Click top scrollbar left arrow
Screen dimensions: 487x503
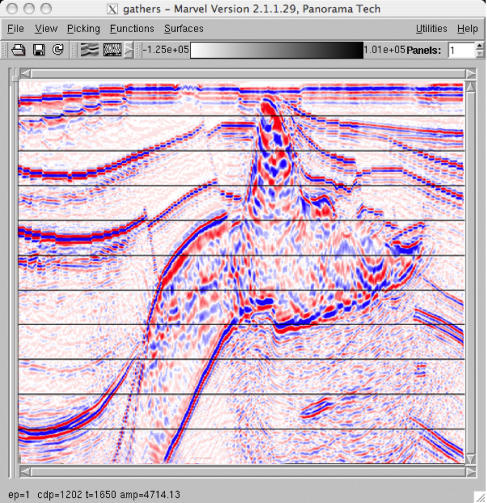point(25,74)
